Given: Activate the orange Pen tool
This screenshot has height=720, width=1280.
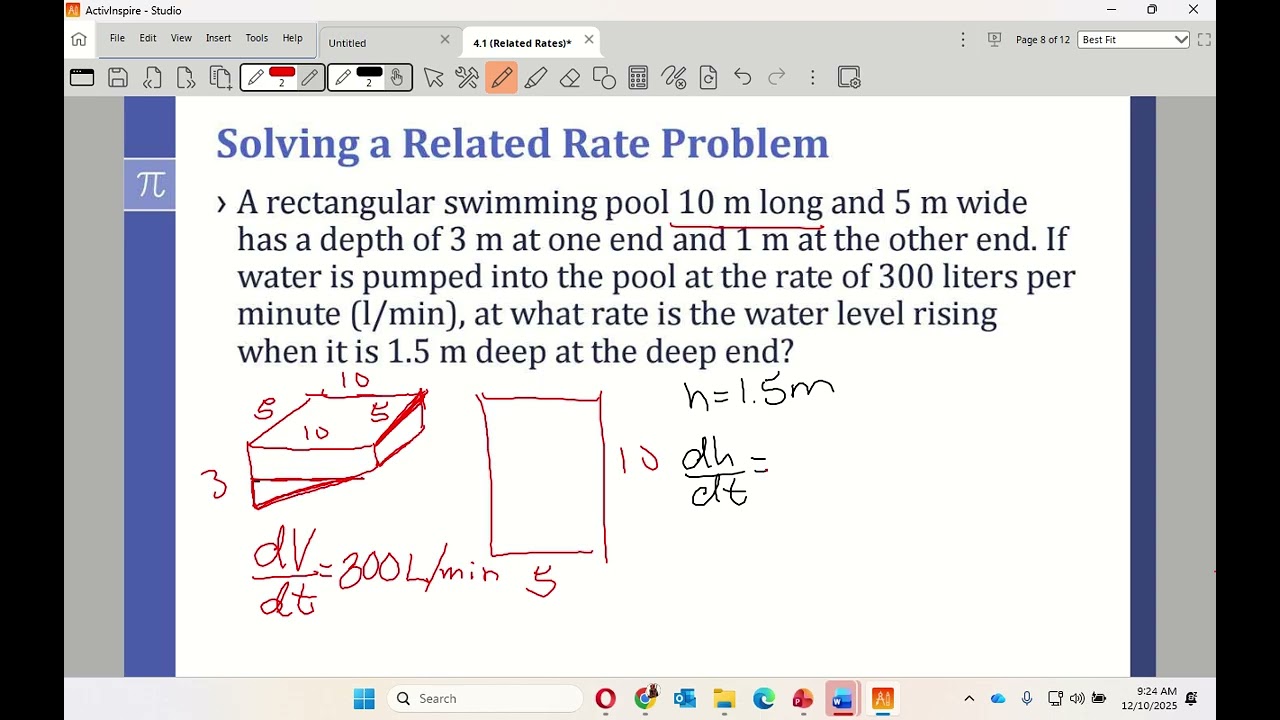Looking at the screenshot, I should click(502, 78).
